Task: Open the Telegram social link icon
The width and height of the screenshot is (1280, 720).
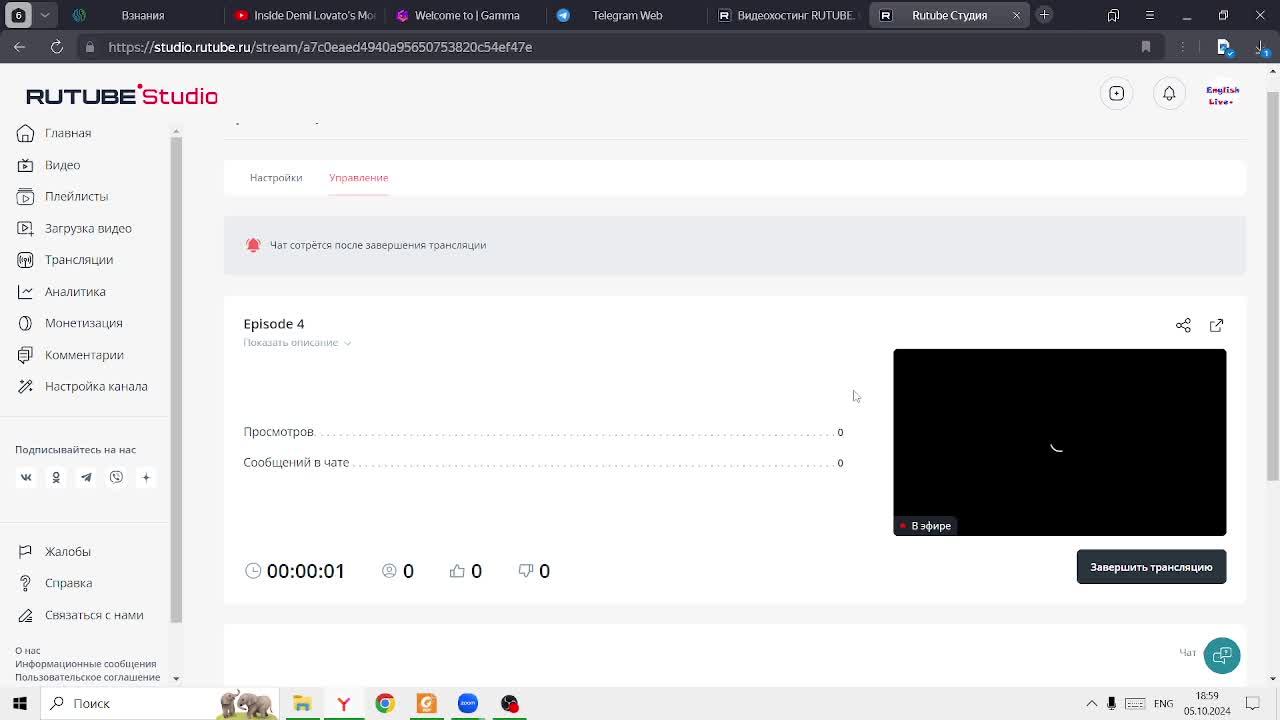Action: [86, 477]
